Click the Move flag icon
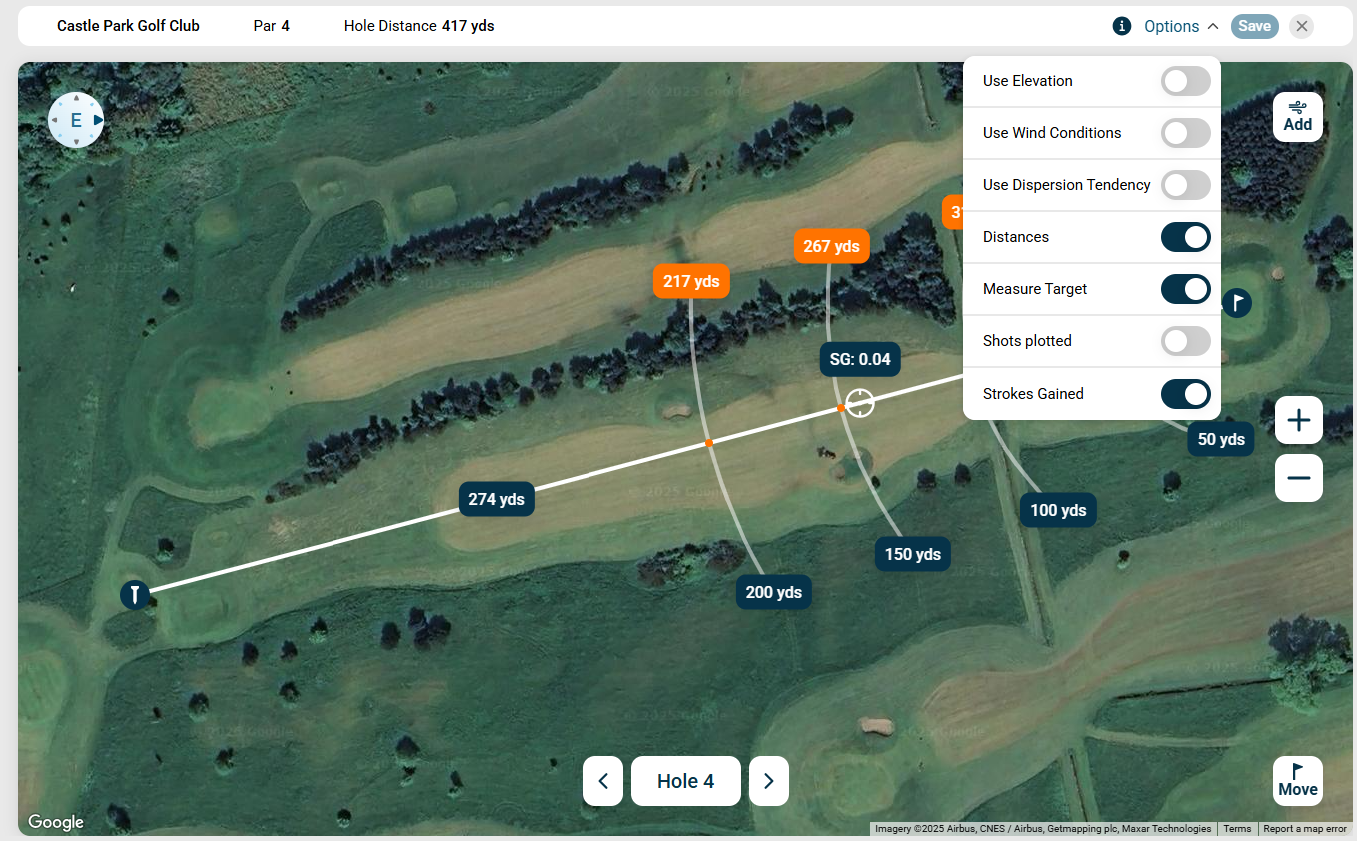The width and height of the screenshot is (1357, 841). [1297, 780]
